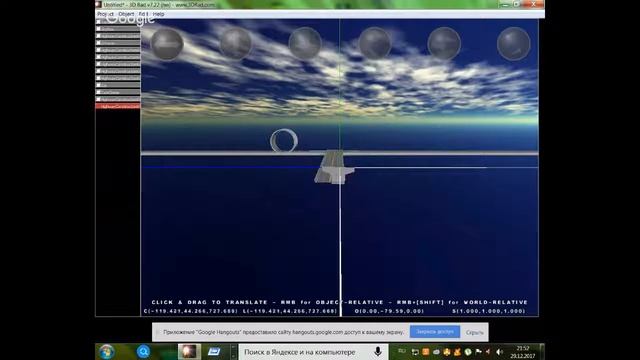This screenshot has height=360, width=640.
Task: Click the first gray sphere button in the viewport
Action: click(x=167, y=44)
